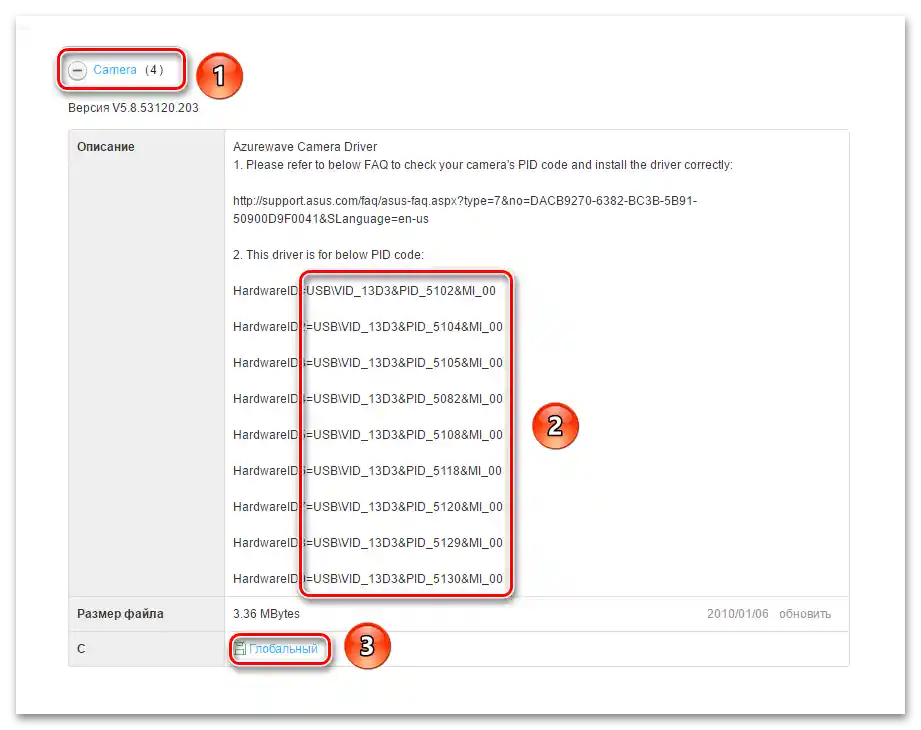921x730 pixels.
Task: Click the Глобальный download link
Action: (283, 648)
